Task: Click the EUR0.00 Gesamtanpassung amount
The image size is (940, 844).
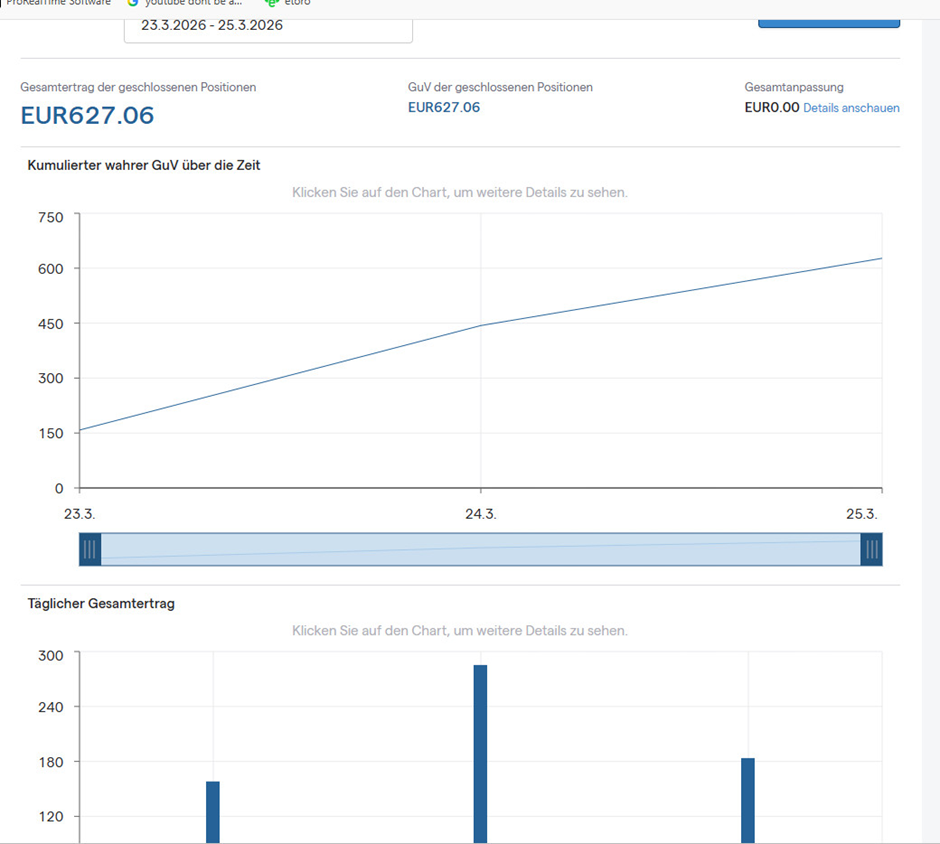Action: tap(772, 108)
